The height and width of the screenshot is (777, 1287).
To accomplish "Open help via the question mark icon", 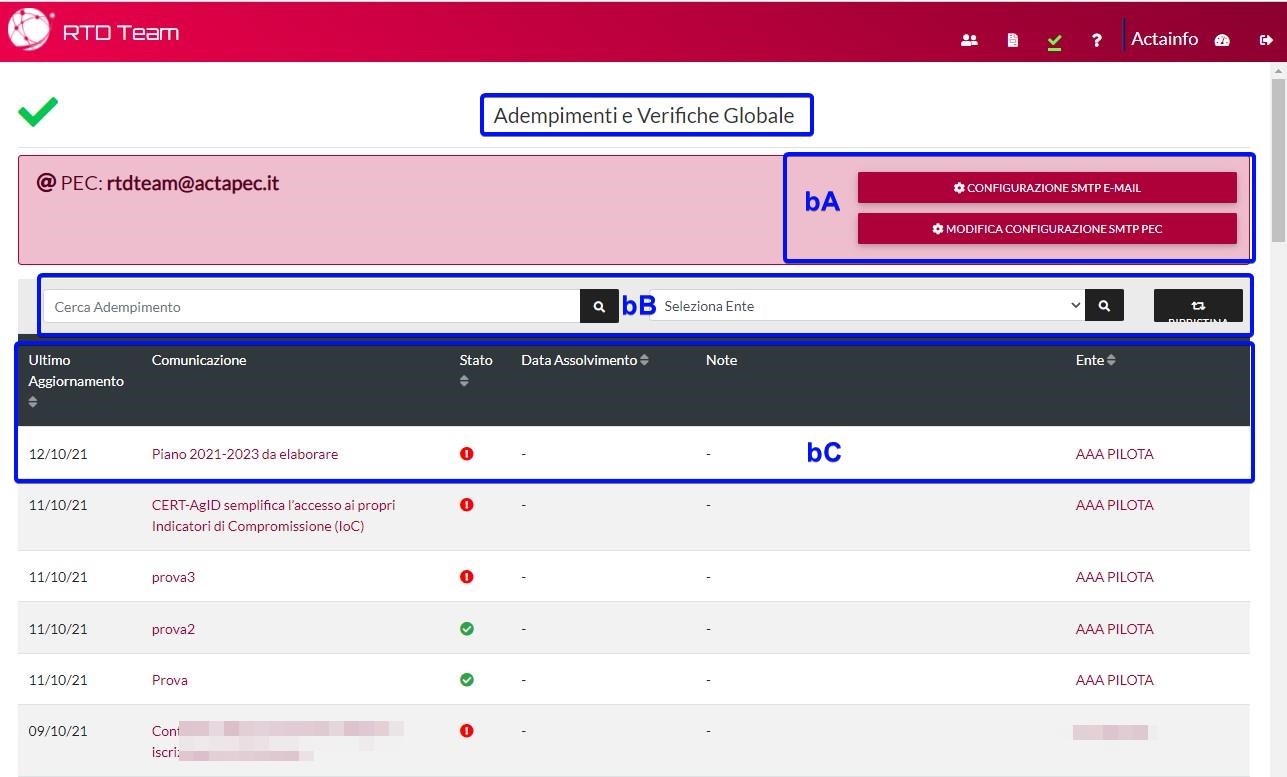I will pyautogui.click(x=1097, y=41).
